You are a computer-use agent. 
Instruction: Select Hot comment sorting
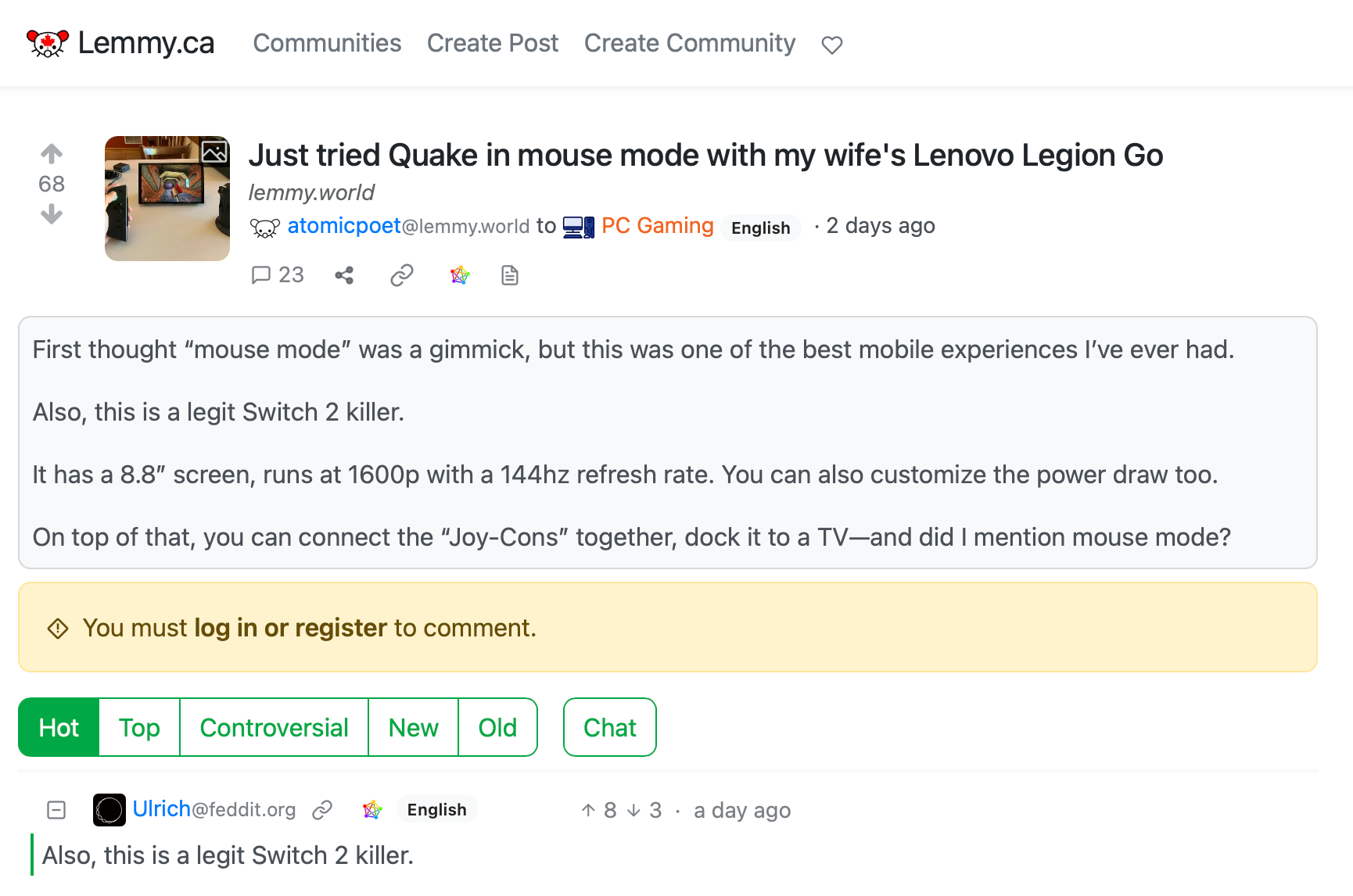tap(59, 728)
